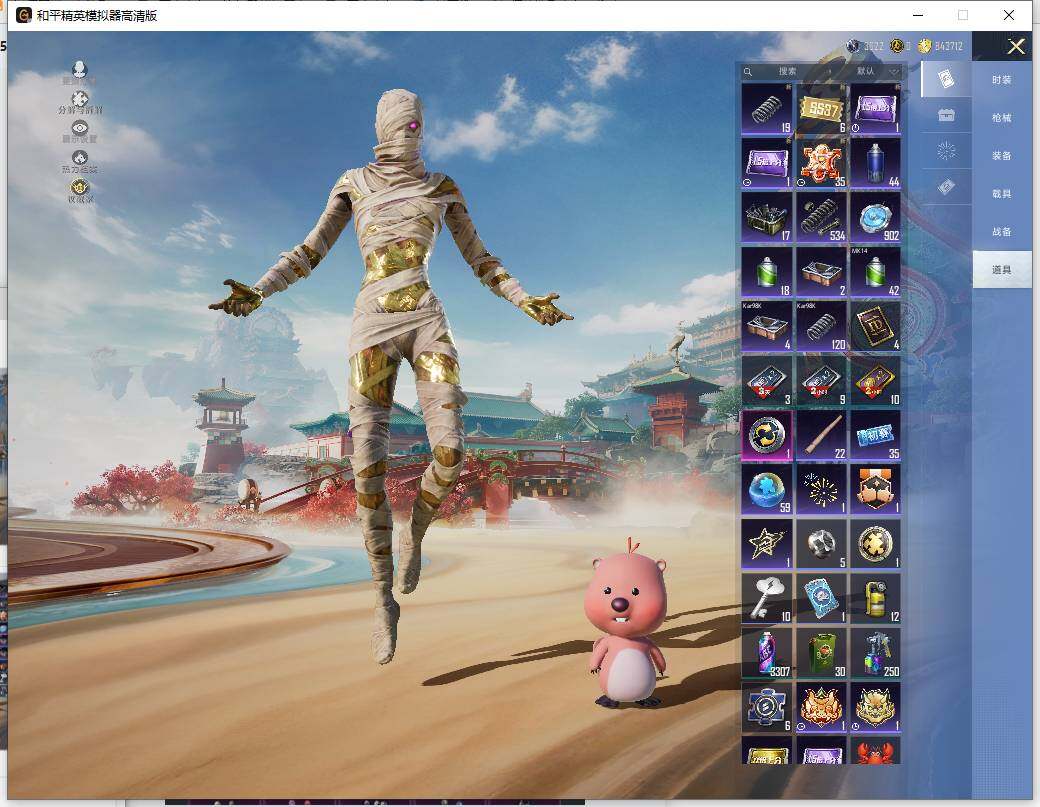Select the purple card beside the SS37 ticket
The image size is (1040, 807).
876,109
